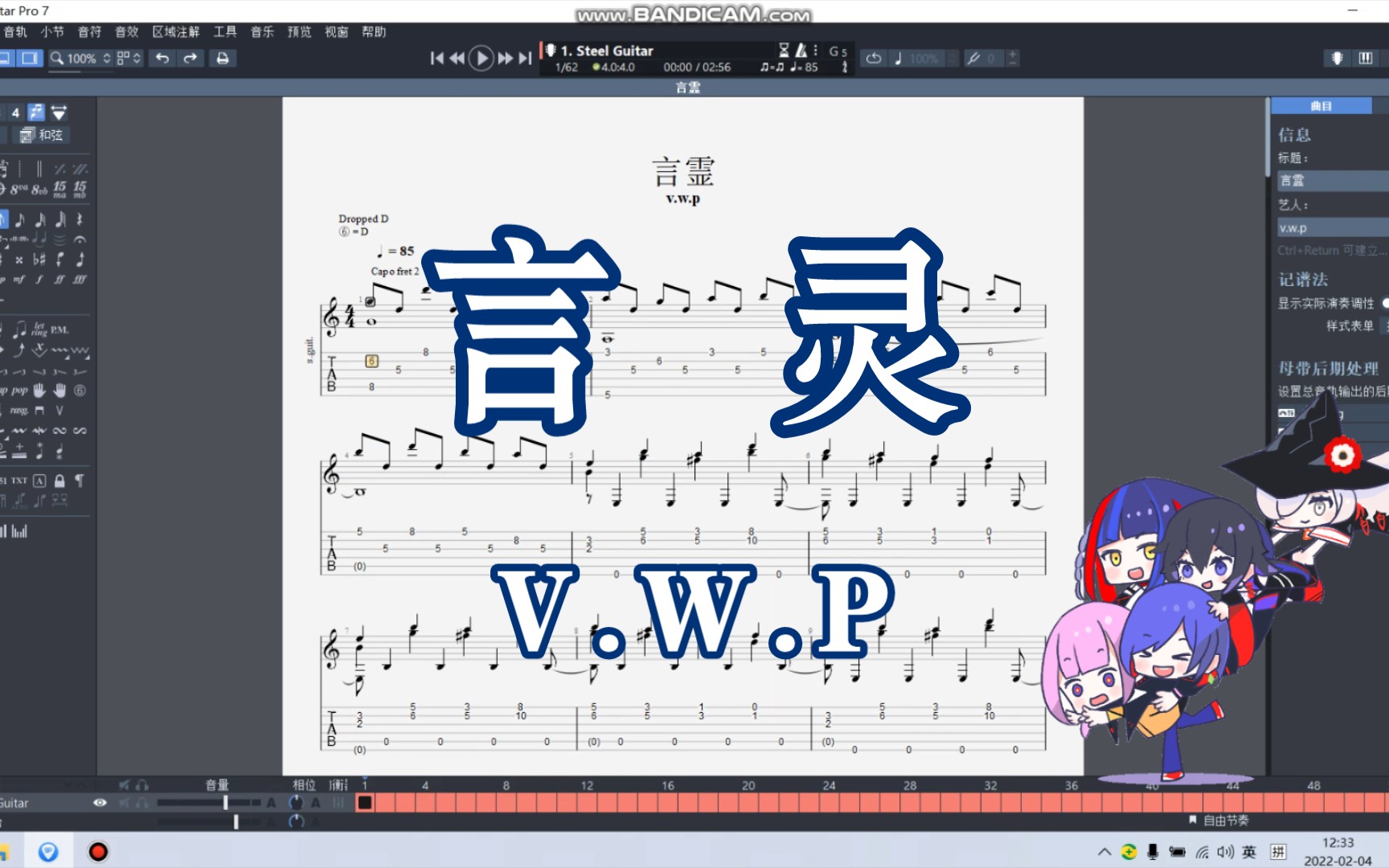Add the fermata symbol

[x=80, y=240]
